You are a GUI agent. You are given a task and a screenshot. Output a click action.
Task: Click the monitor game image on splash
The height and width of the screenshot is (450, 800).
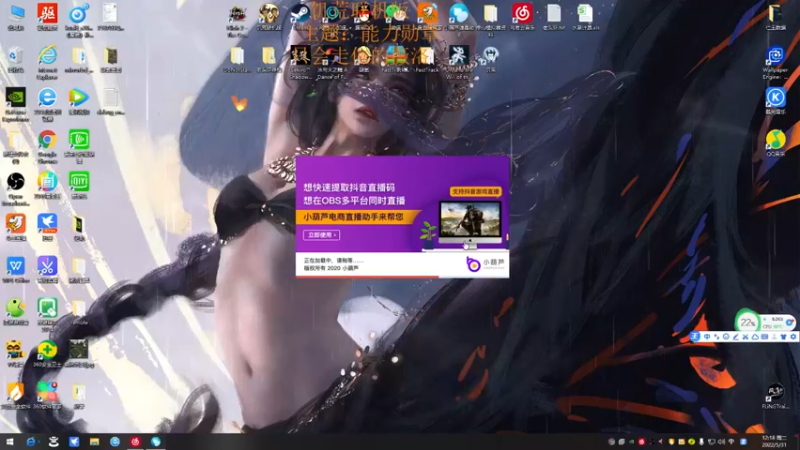coord(470,220)
